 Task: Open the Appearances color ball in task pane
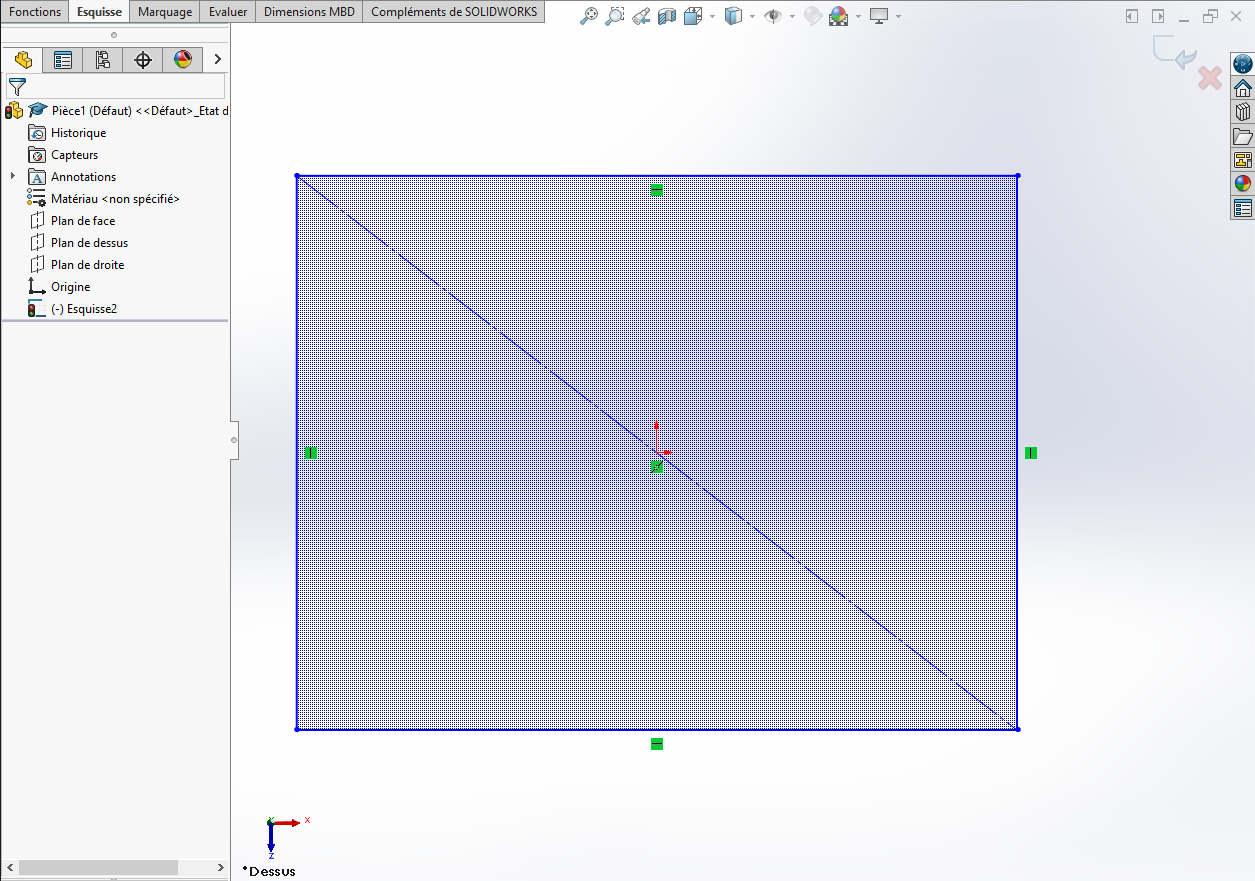pos(1242,184)
